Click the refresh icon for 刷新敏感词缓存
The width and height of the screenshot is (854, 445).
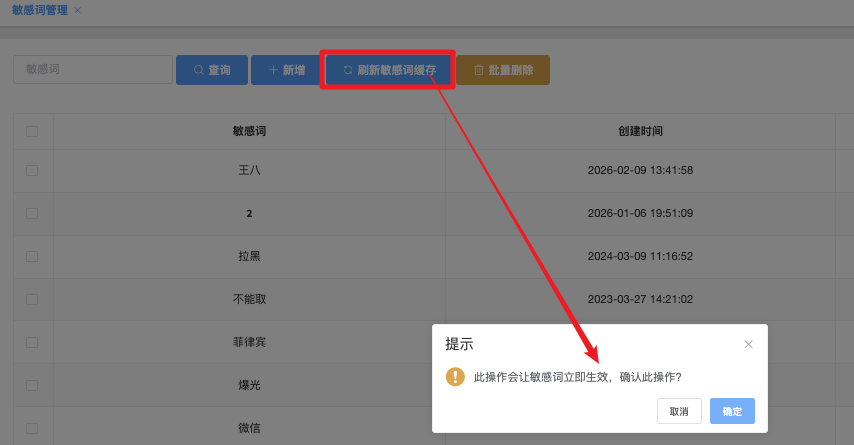point(348,70)
